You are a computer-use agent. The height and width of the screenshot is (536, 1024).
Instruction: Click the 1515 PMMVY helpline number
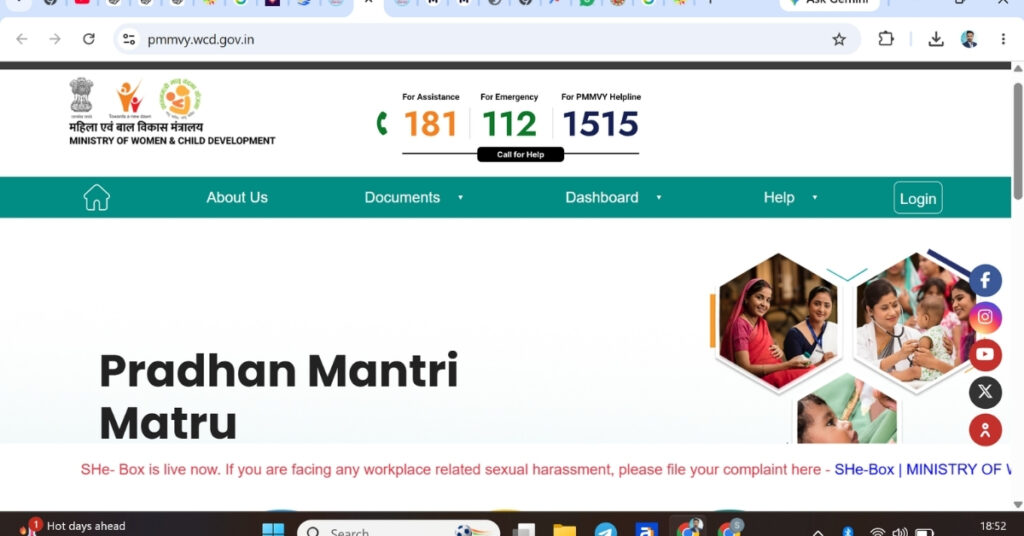(x=600, y=124)
